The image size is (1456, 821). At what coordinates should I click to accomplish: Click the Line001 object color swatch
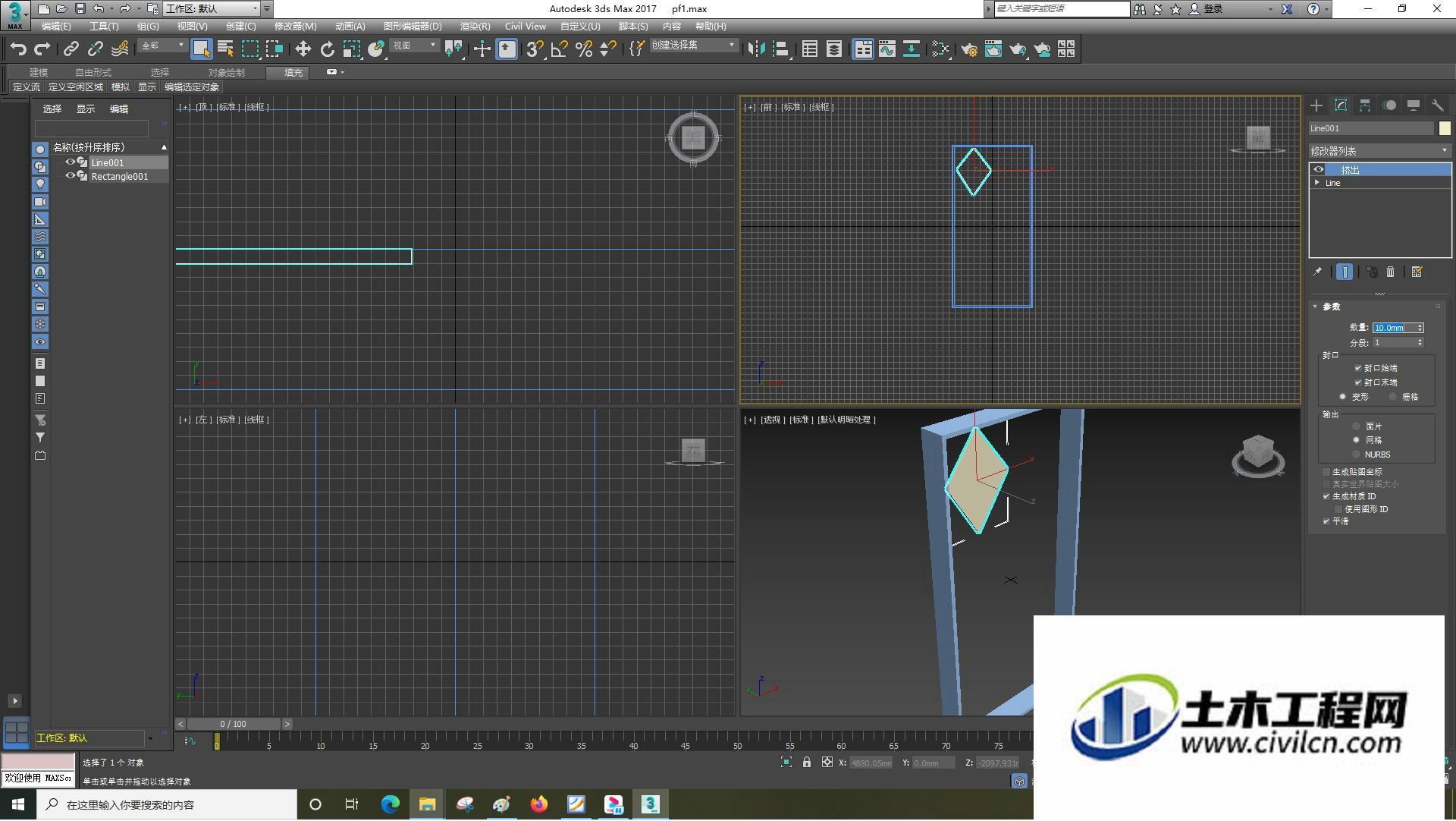tap(1445, 128)
